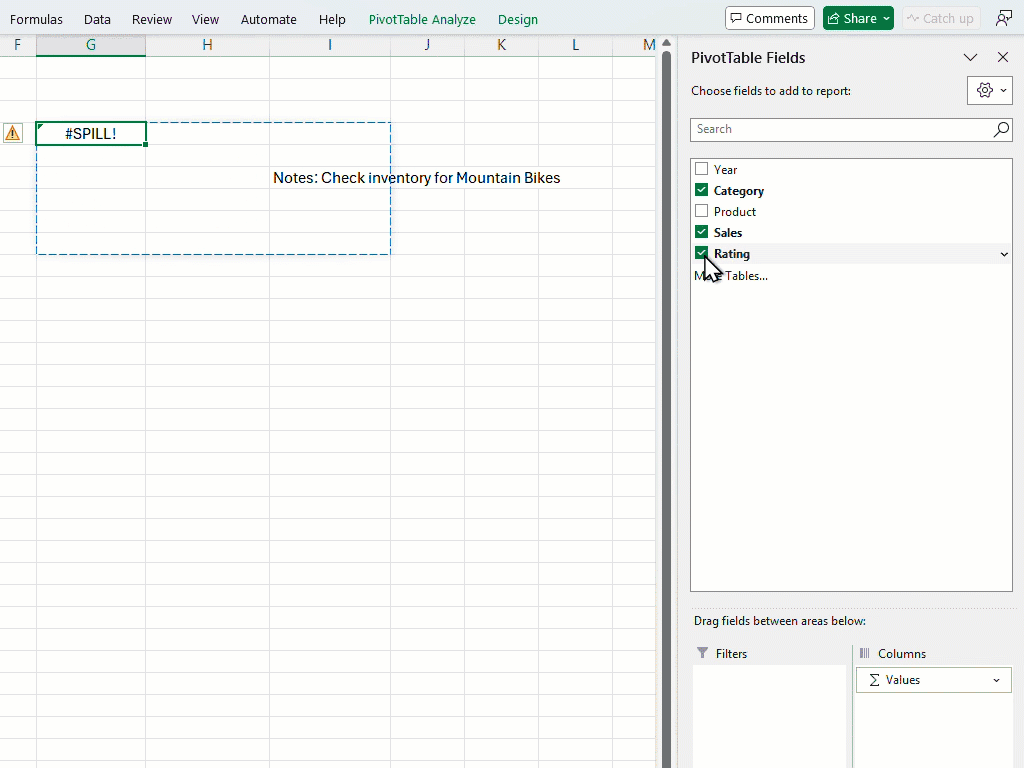This screenshot has height=768, width=1024.
Task: Click the magnifier icon in the field search box
Action: coord(1000,129)
